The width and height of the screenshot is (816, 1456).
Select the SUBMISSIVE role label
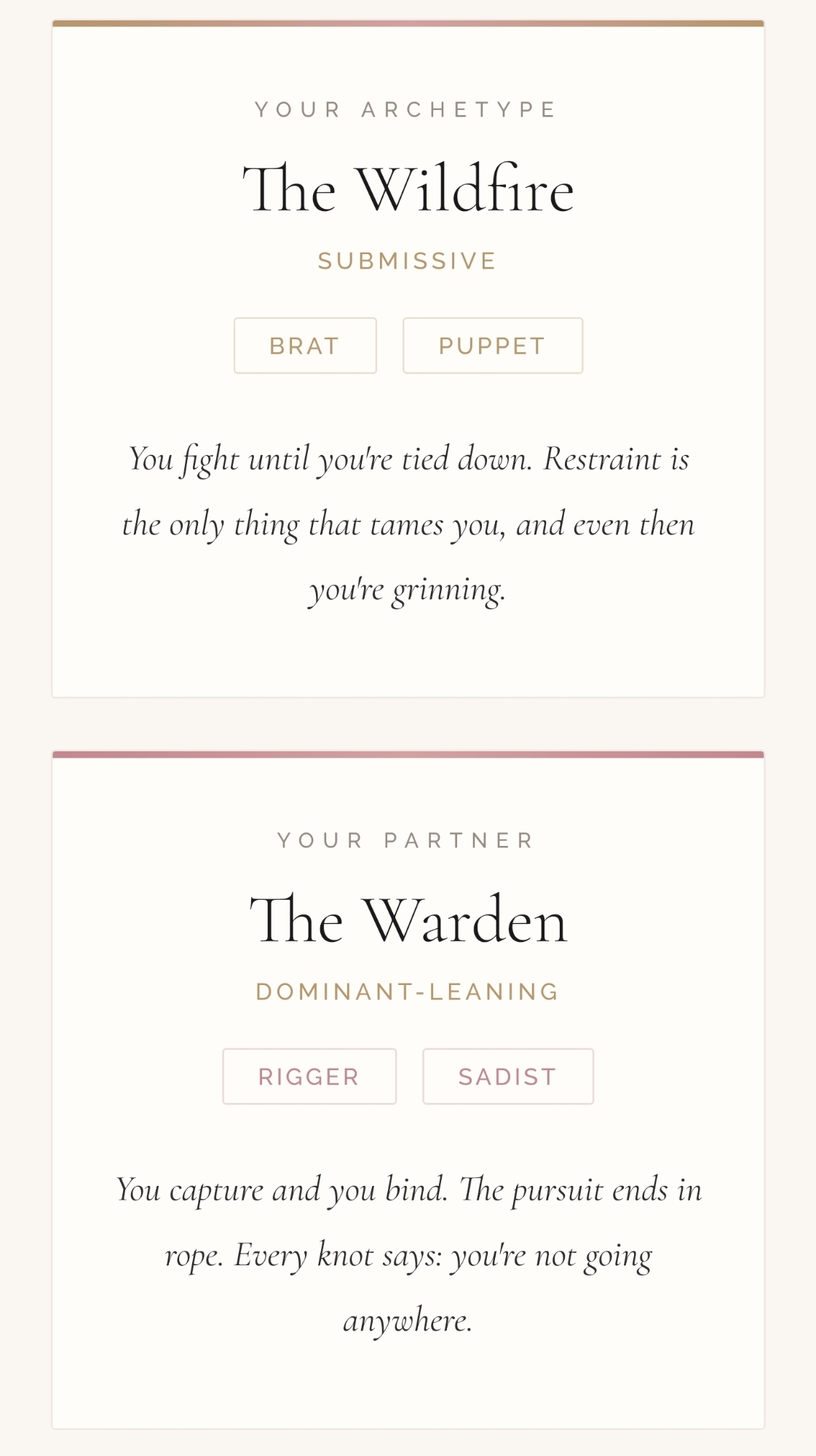click(407, 261)
